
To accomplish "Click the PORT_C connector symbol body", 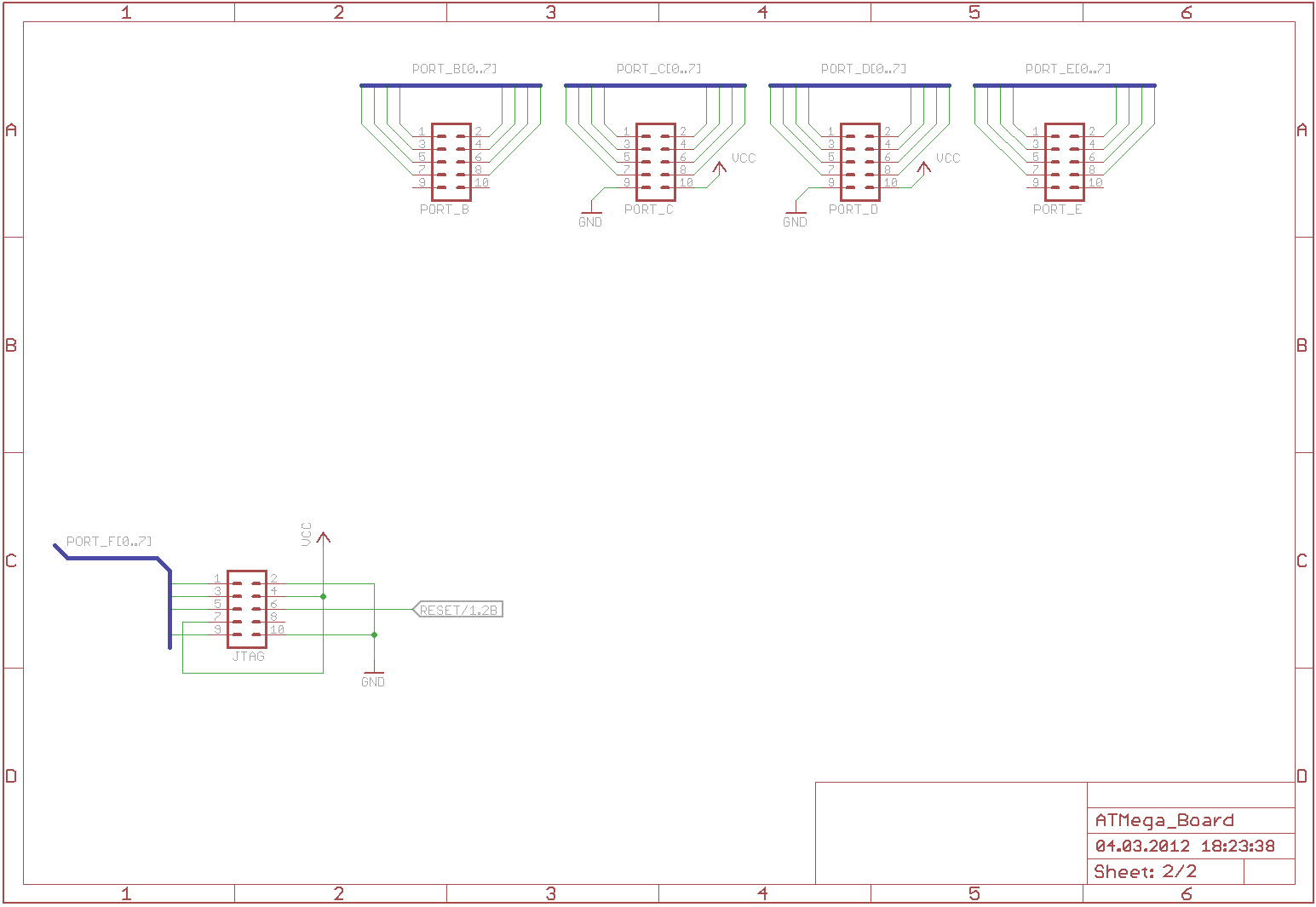I will tap(656, 162).
